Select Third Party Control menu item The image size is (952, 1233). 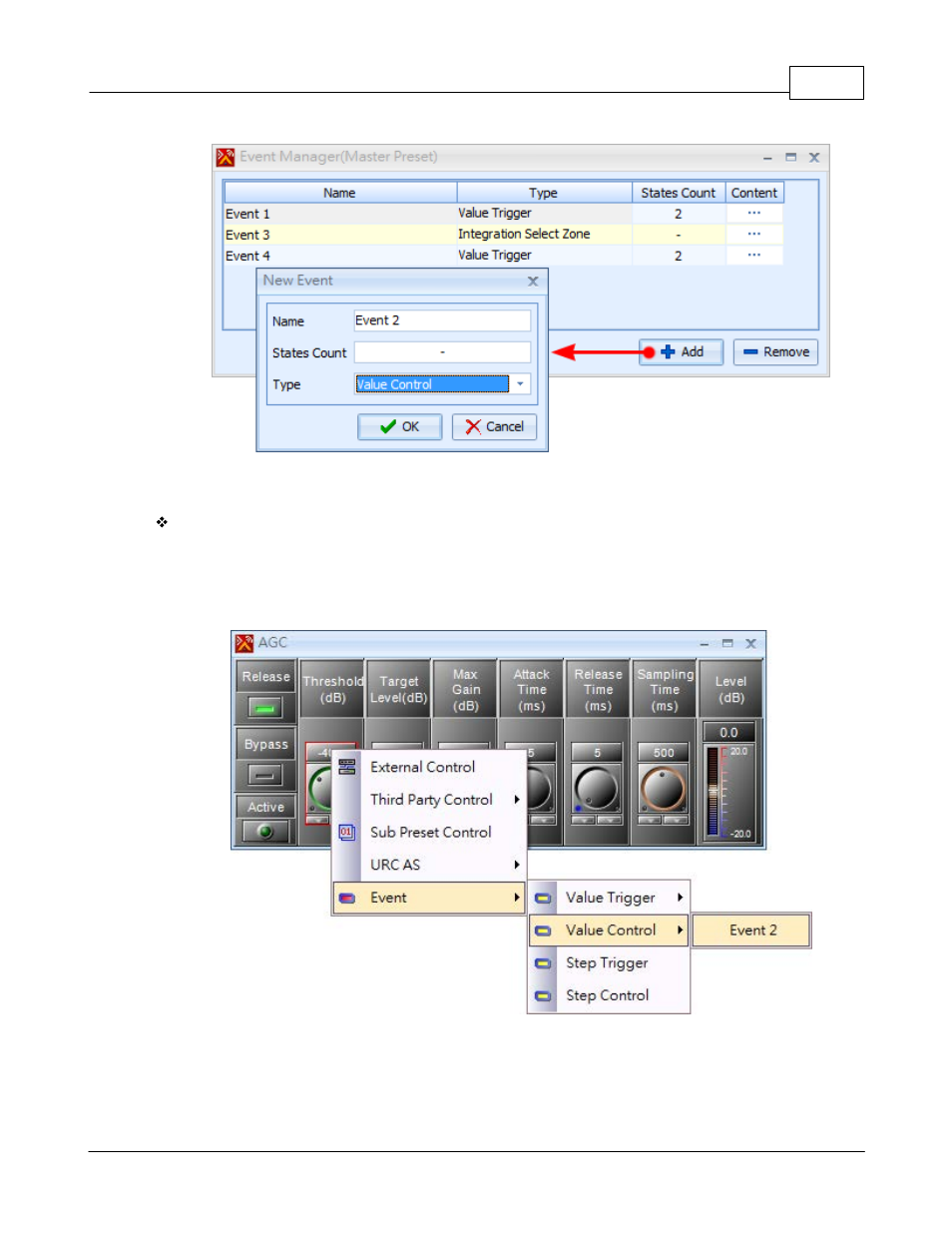[x=429, y=800]
